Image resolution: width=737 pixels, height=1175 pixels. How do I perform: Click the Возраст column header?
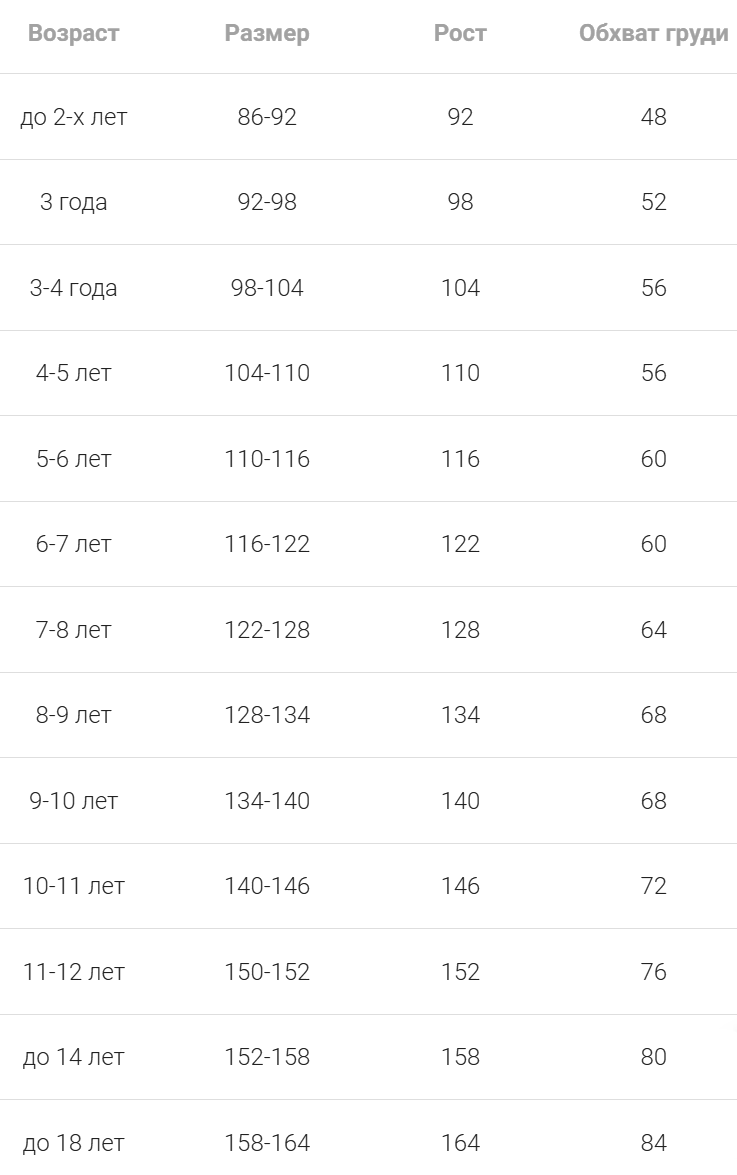73,33
